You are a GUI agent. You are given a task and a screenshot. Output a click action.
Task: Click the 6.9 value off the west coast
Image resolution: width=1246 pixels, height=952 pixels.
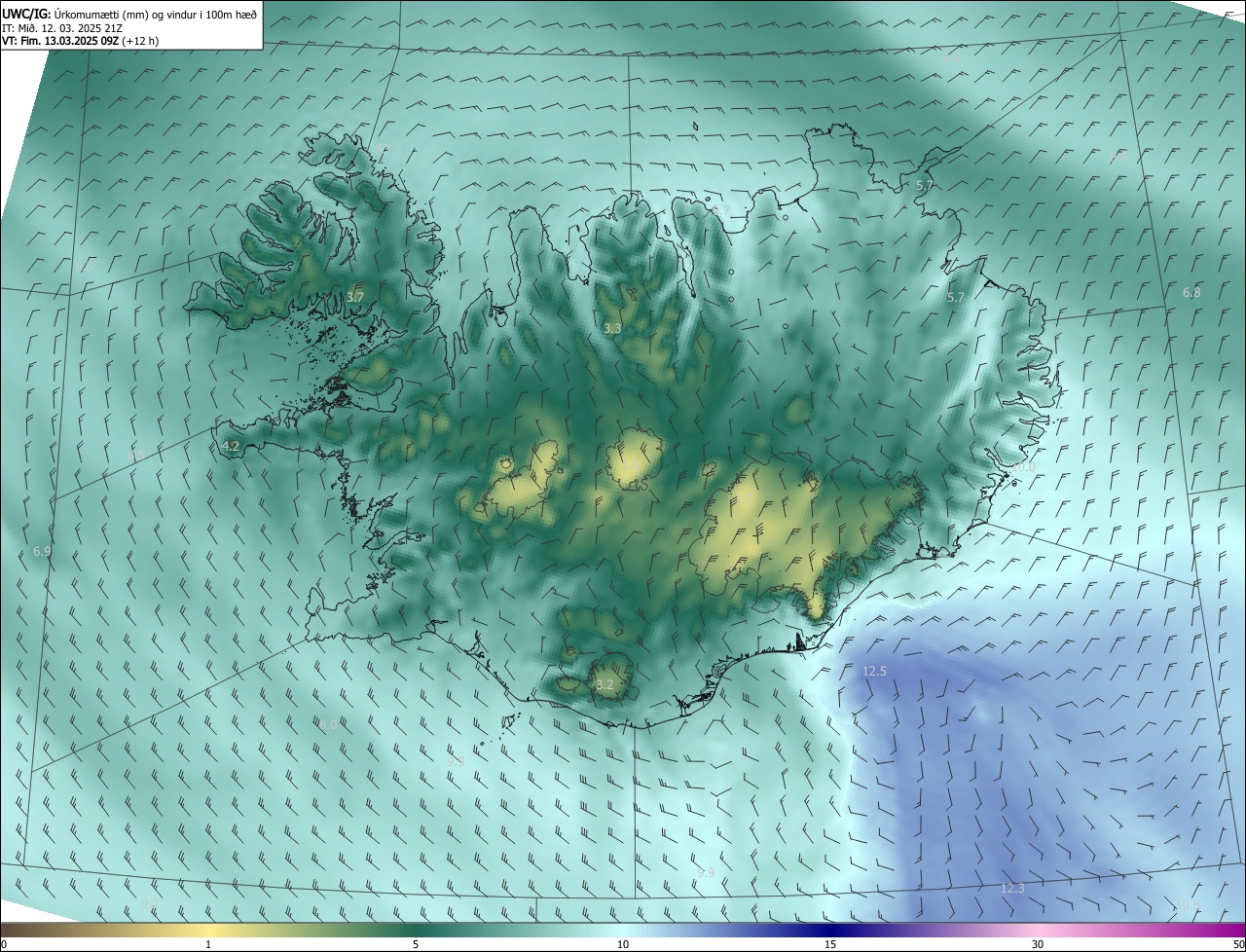(x=42, y=551)
